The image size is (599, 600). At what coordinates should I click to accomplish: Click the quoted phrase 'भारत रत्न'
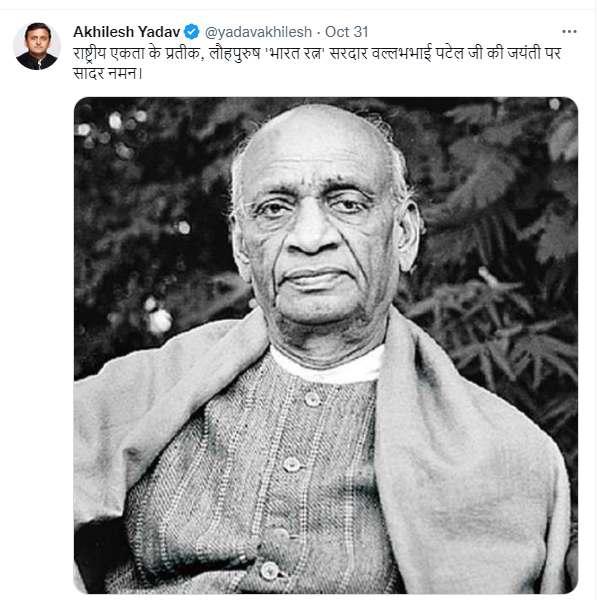295,53
